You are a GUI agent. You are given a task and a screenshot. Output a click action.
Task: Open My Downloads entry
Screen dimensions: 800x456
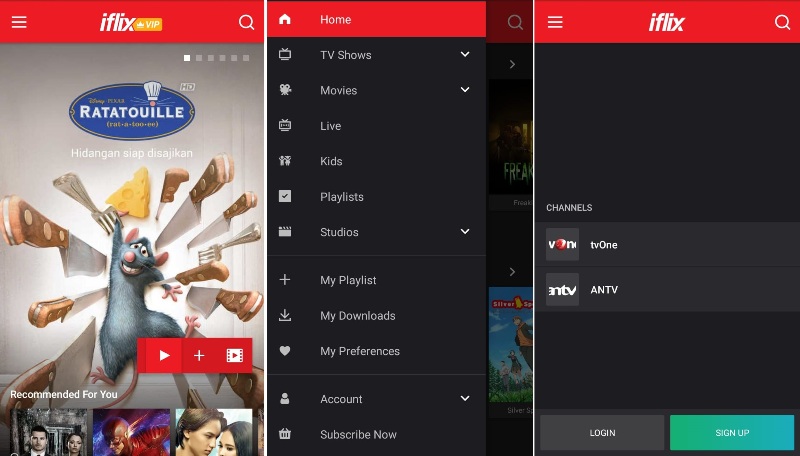coord(377,316)
